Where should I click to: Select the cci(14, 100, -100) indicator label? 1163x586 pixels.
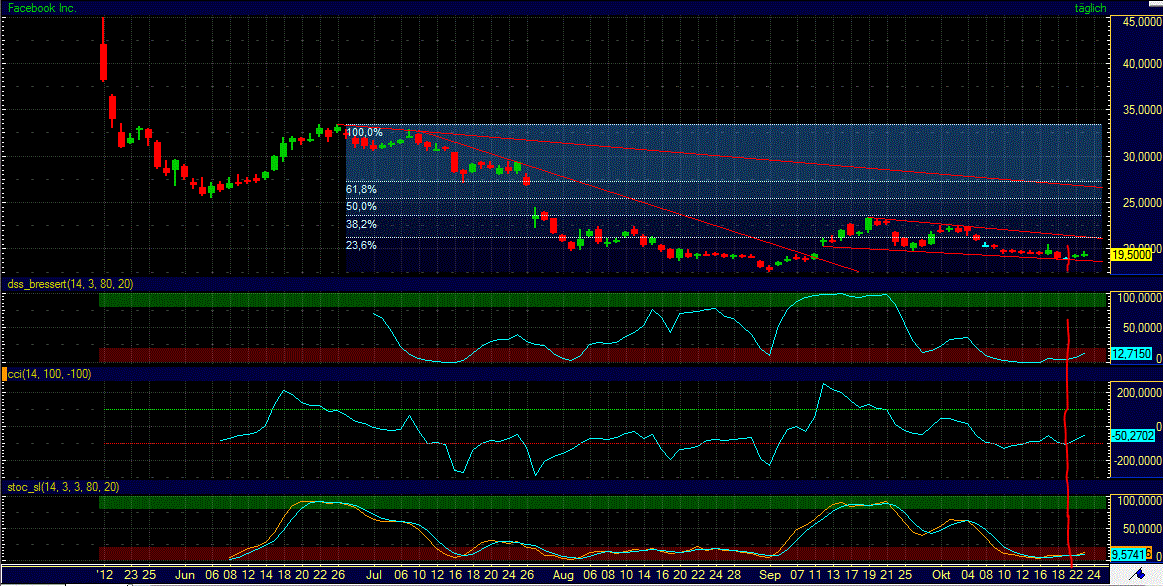pos(50,375)
